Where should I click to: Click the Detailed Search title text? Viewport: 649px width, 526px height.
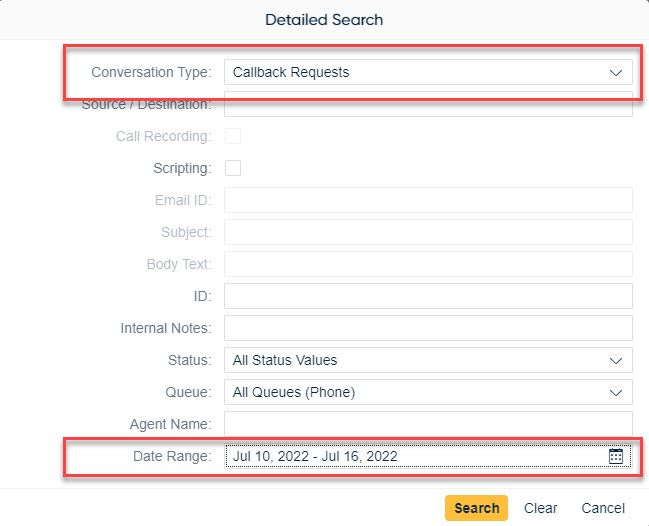click(324, 19)
